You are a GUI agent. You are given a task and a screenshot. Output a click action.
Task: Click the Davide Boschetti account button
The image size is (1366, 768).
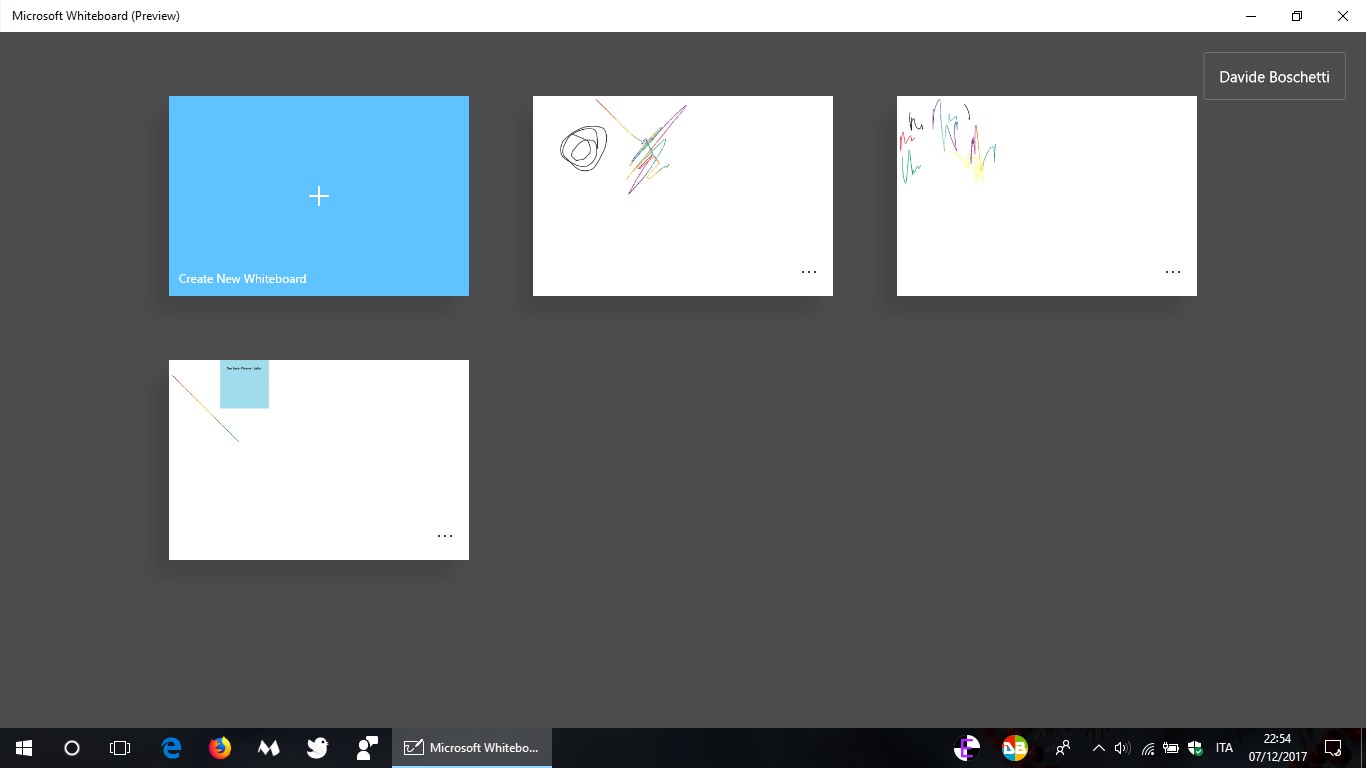(1274, 76)
